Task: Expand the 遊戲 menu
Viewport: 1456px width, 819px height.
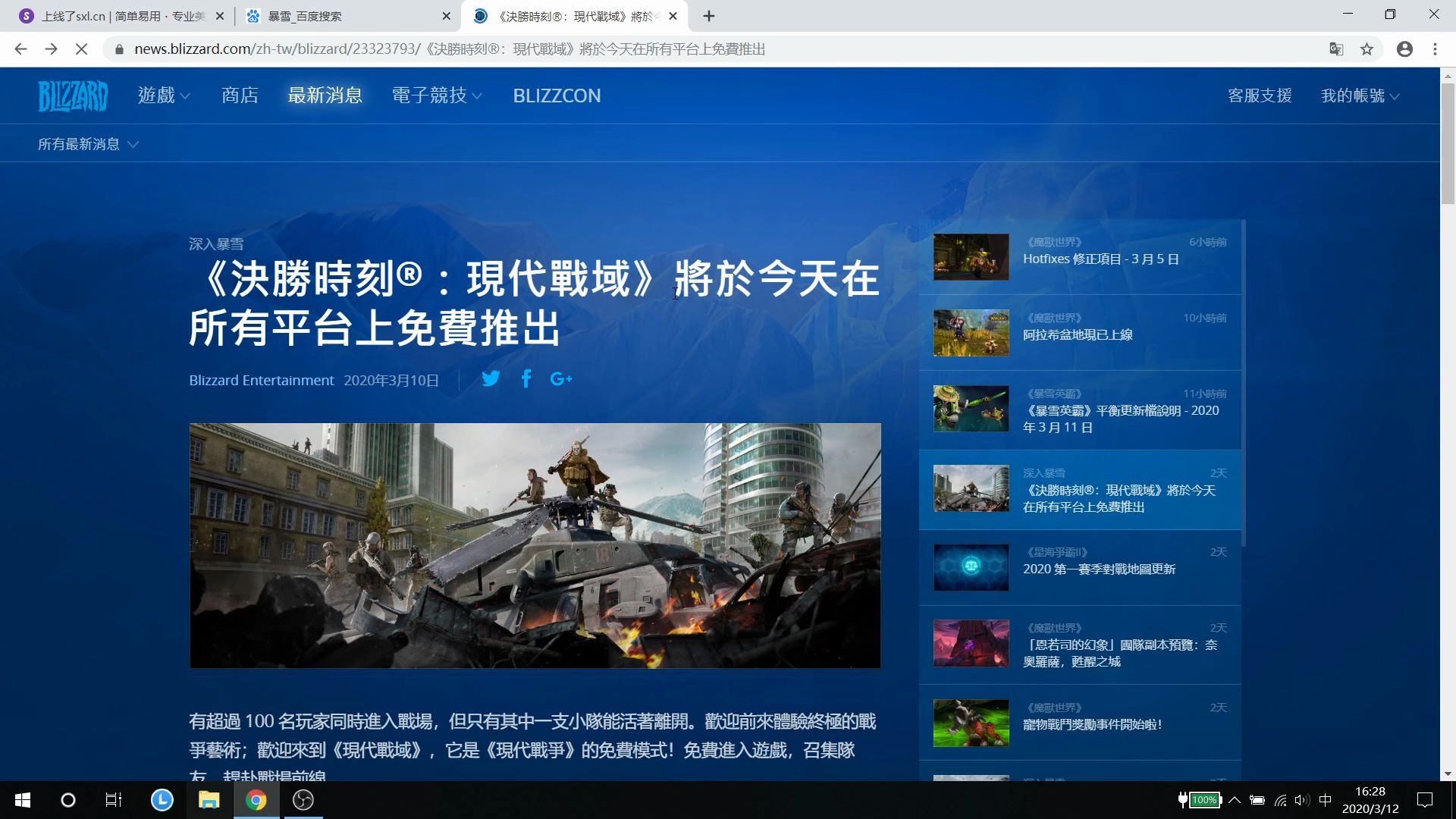Action: click(164, 96)
